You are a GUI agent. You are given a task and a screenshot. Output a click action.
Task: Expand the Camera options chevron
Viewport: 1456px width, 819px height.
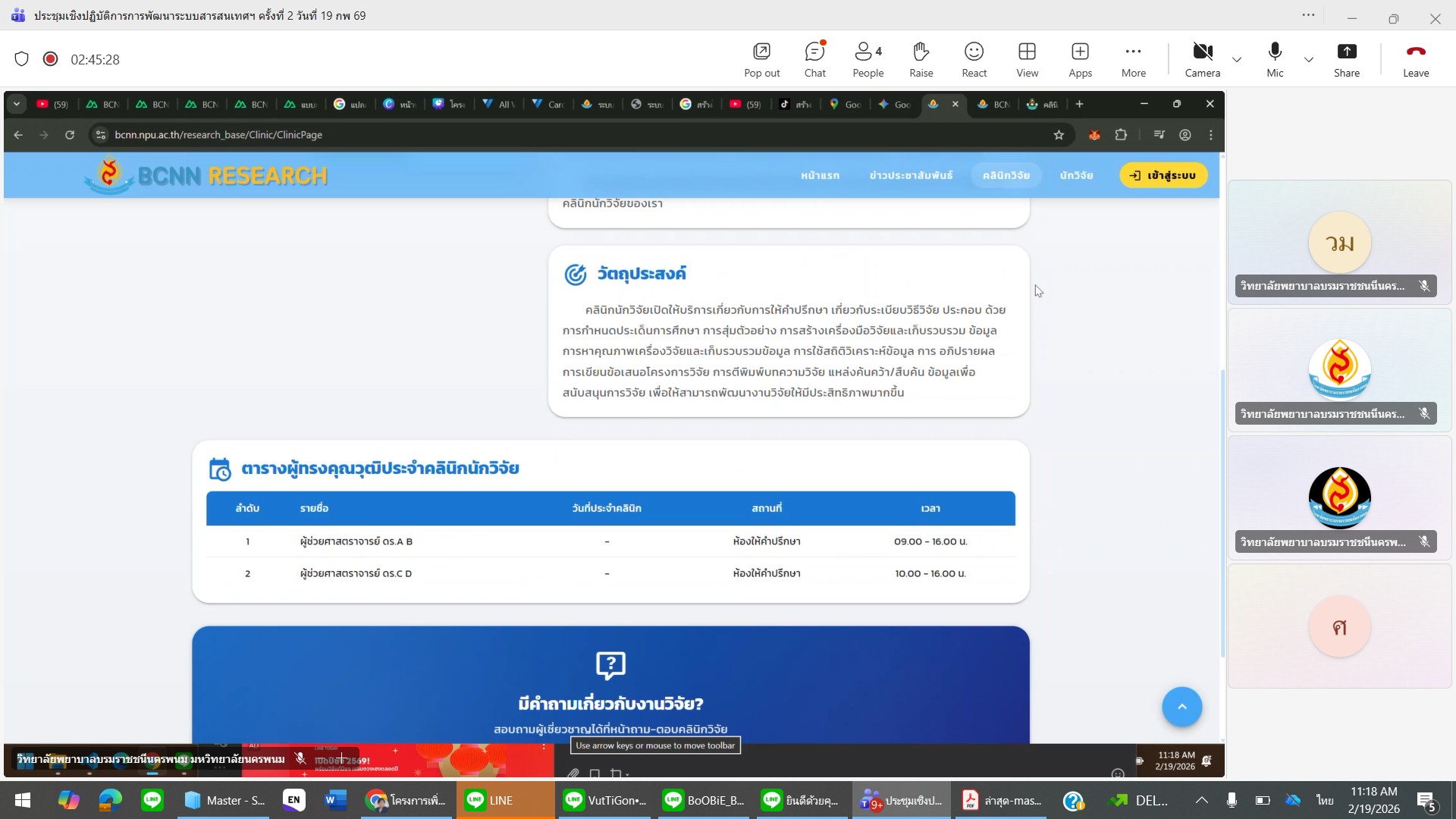[1237, 60]
